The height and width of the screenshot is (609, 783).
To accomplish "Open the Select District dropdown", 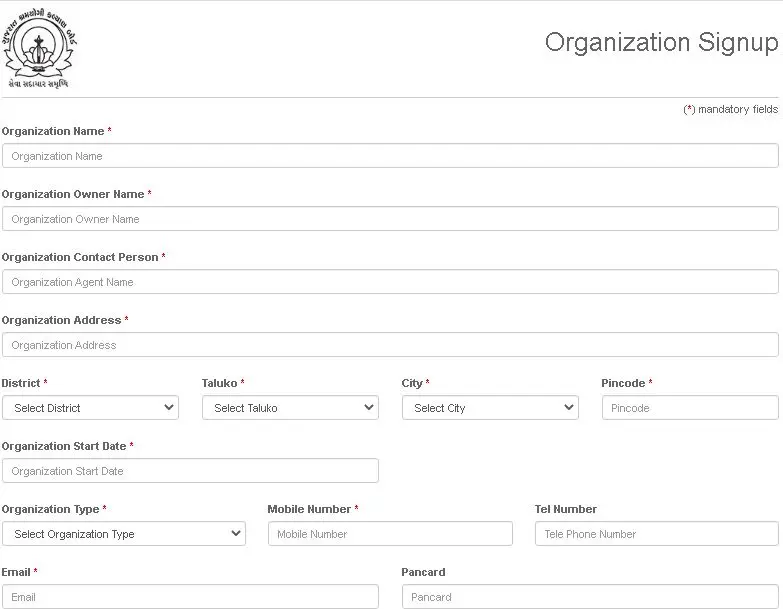I will 90,408.
